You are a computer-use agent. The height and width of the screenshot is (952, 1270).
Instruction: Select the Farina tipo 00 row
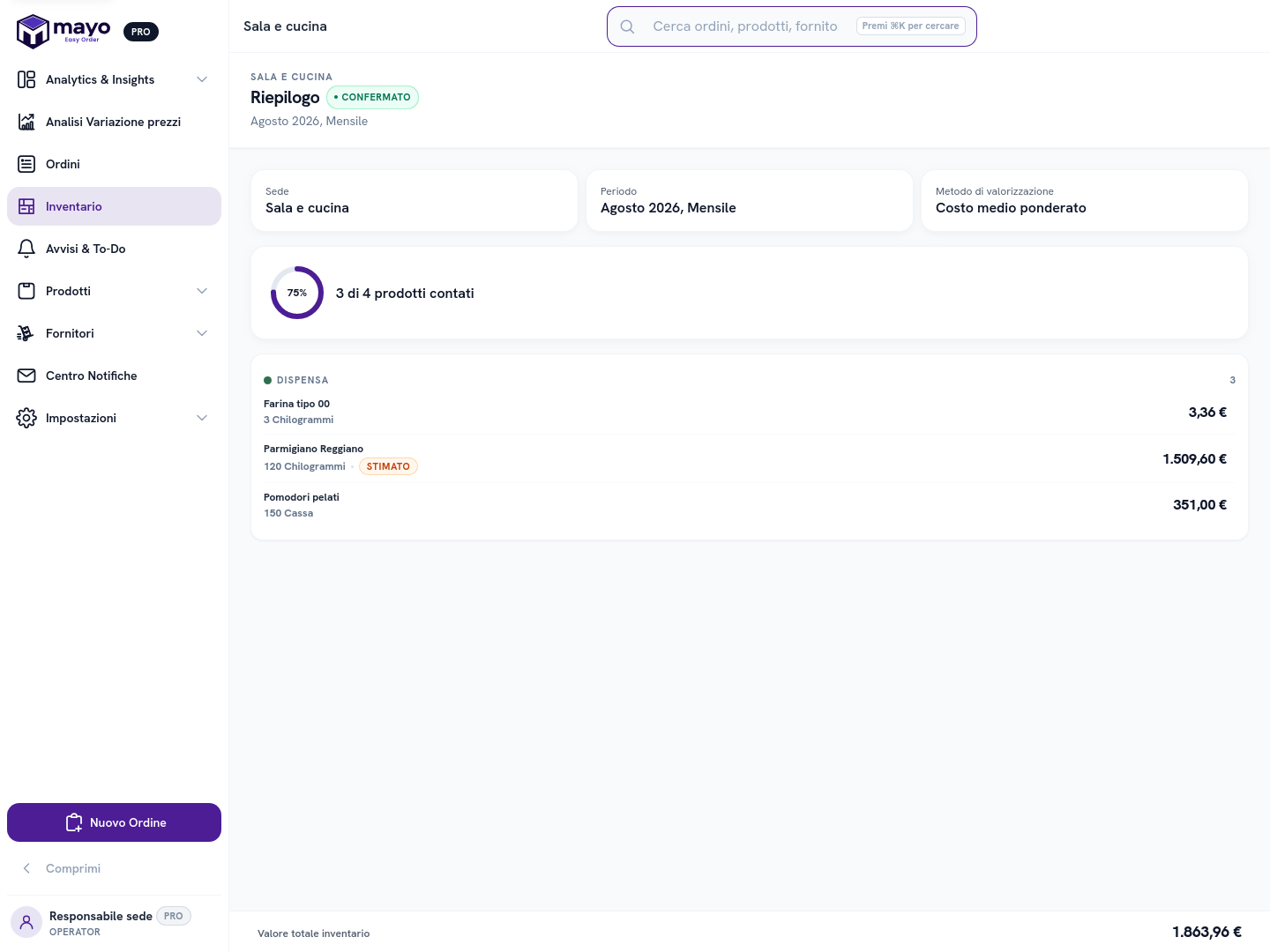[749, 412]
